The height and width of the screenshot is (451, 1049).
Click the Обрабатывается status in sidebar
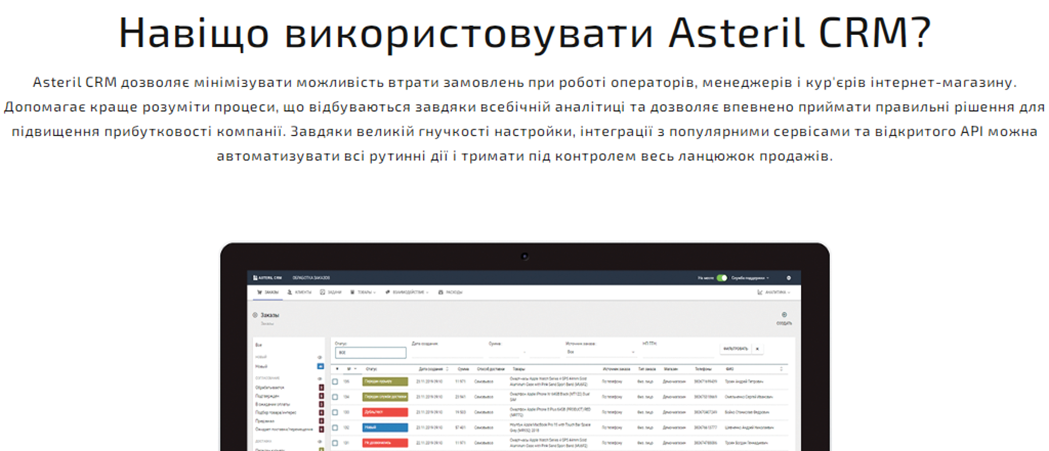coord(271,386)
